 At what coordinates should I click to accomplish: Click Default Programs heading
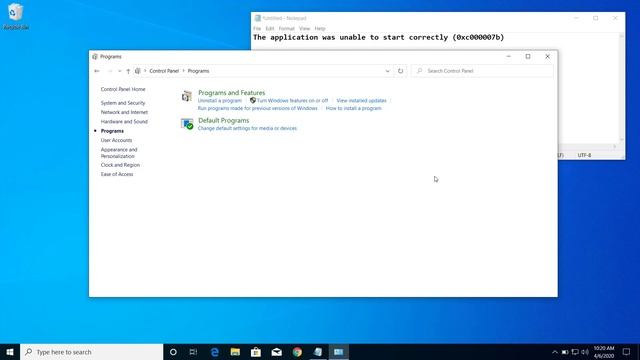coord(223,120)
